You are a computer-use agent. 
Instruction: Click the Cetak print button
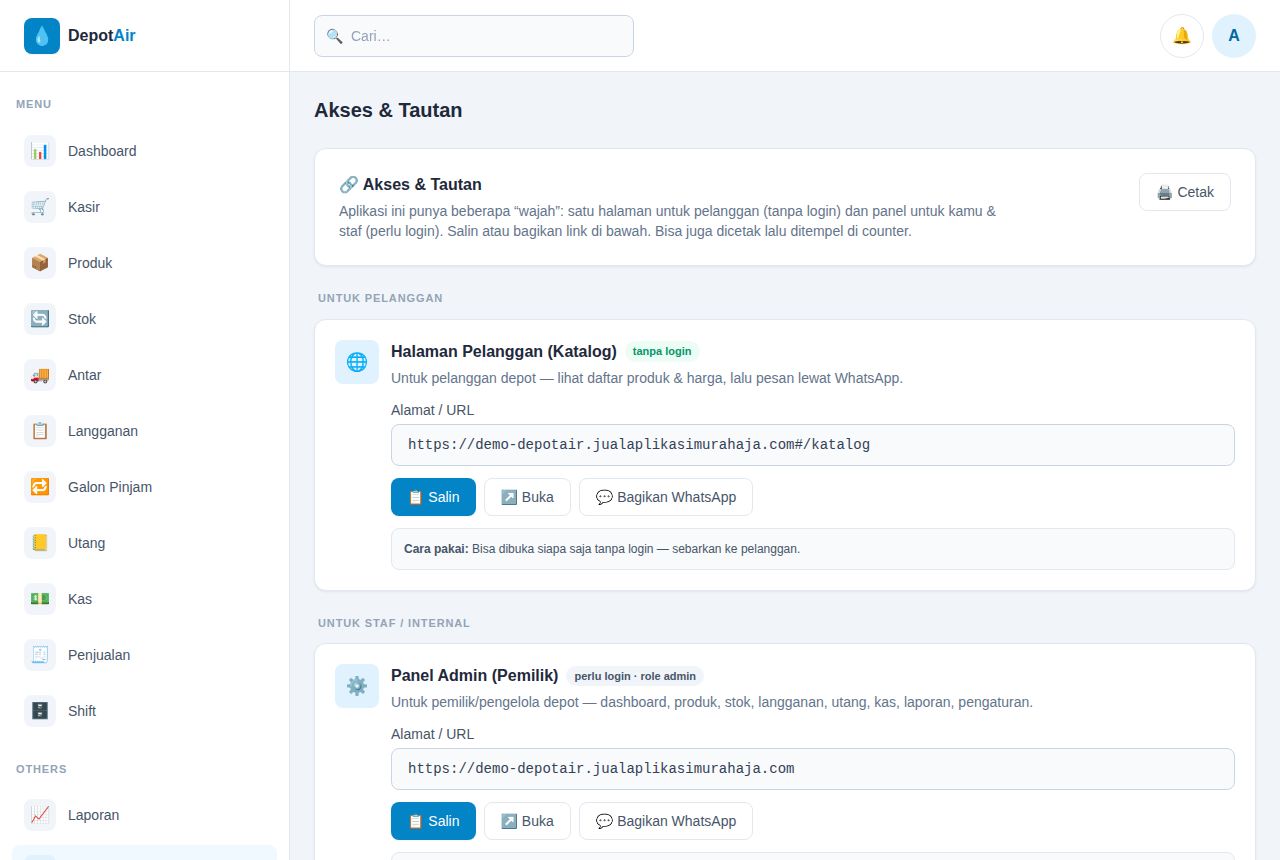[x=1185, y=192]
